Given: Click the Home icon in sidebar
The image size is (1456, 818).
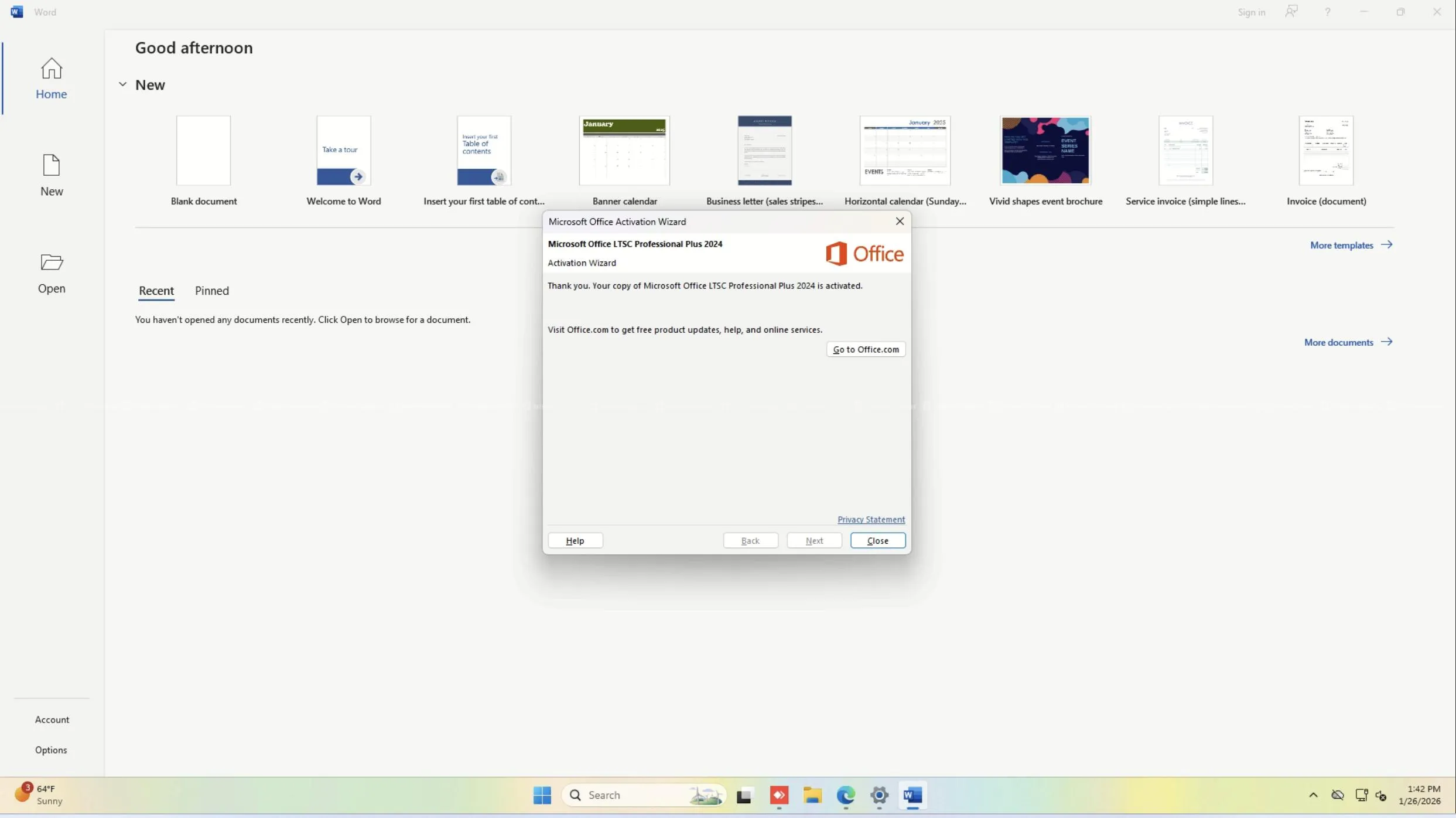Looking at the screenshot, I should [52, 69].
